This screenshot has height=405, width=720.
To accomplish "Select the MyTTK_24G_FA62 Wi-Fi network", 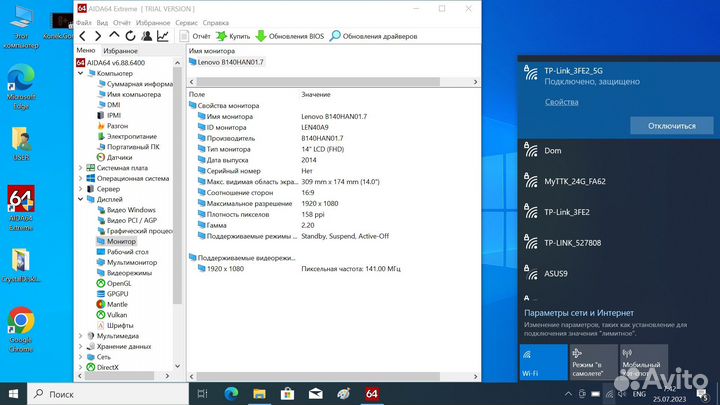I will [619, 181].
